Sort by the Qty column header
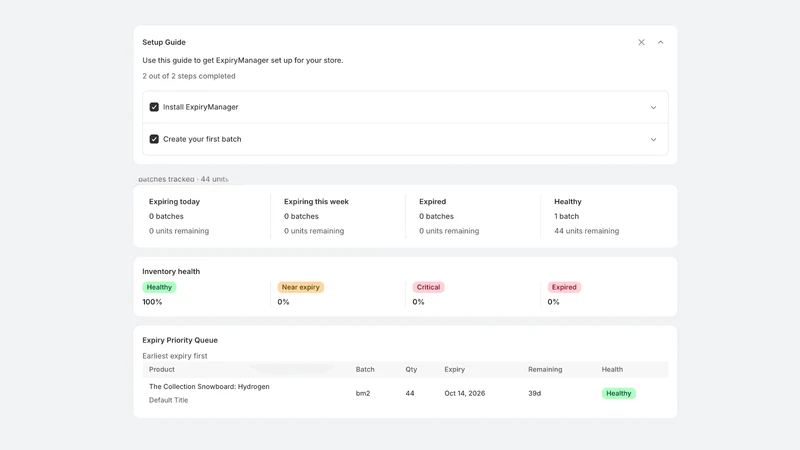The width and height of the screenshot is (800, 450). [x=411, y=369]
